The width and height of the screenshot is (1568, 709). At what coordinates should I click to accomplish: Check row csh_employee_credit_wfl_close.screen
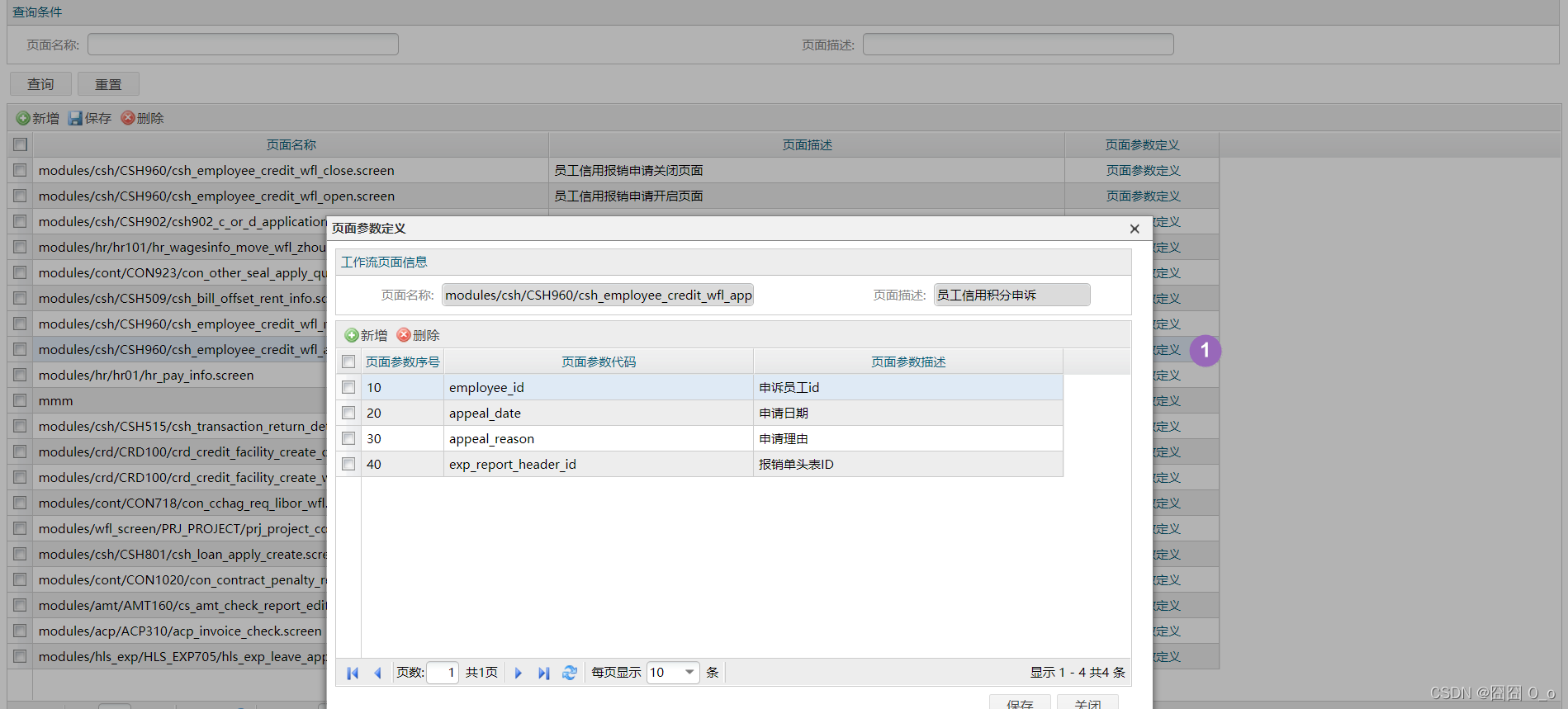click(20, 170)
